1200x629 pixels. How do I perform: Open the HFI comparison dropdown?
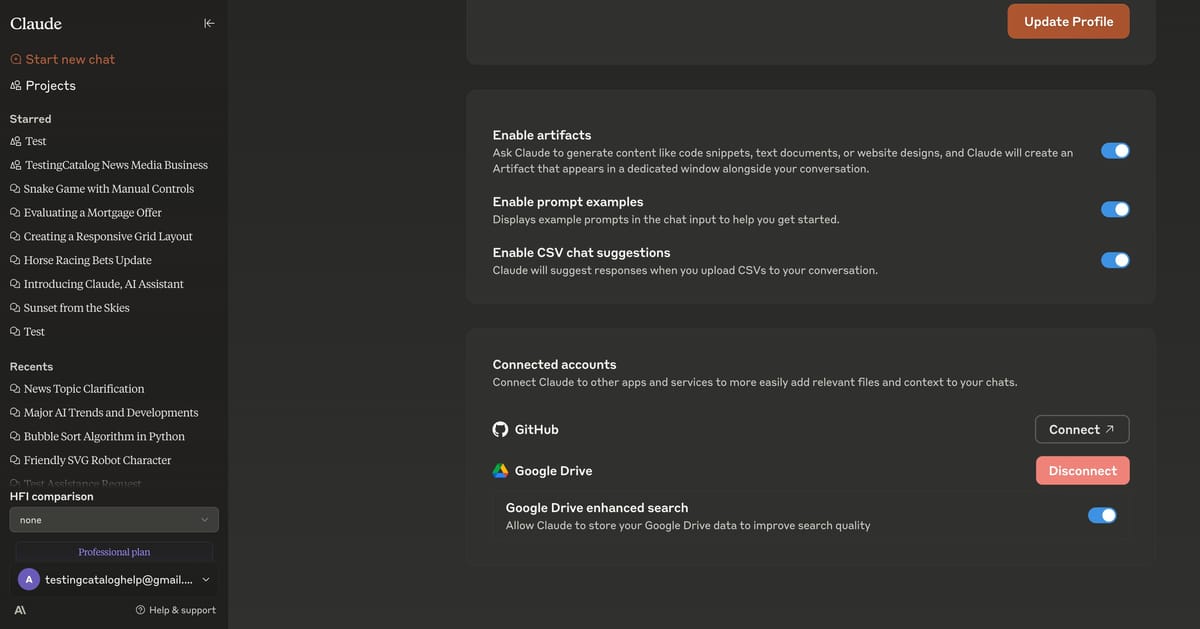point(114,519)
